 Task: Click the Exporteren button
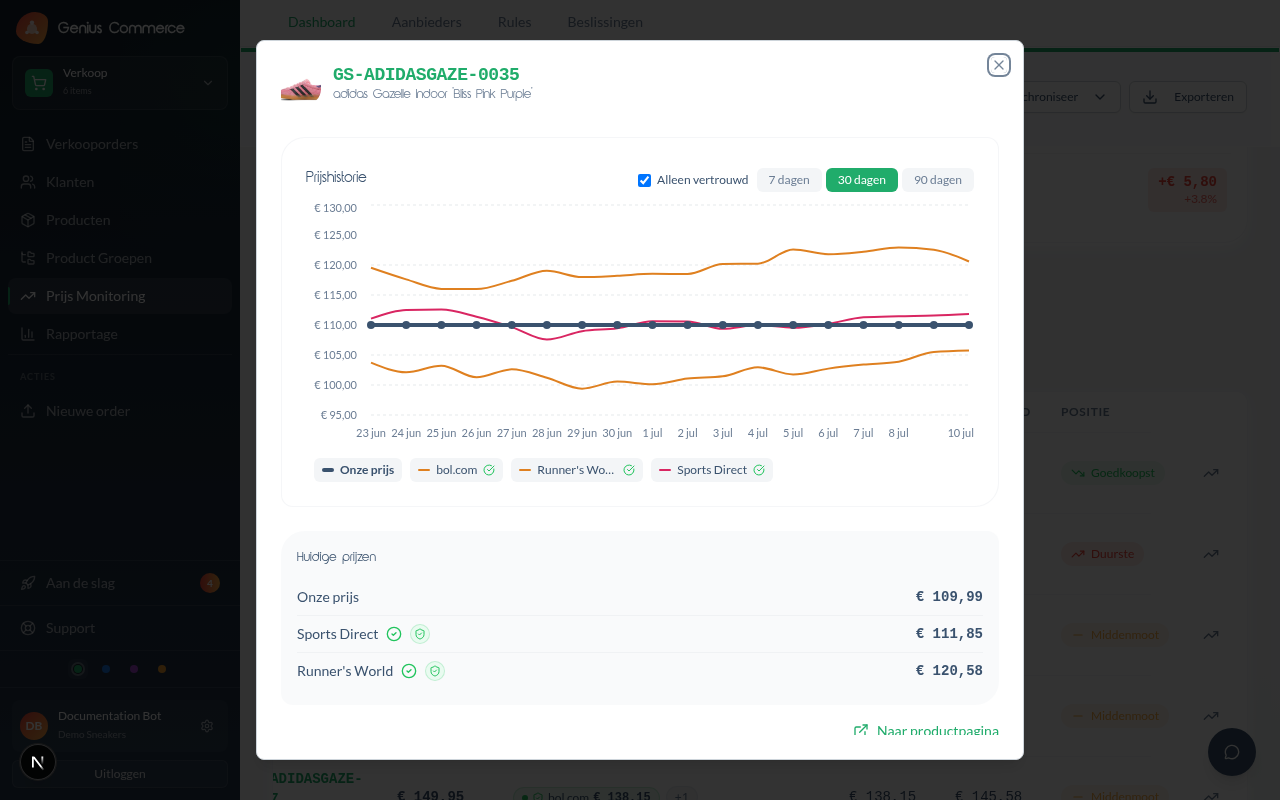pyautogui.click(x=1188, y=97)
